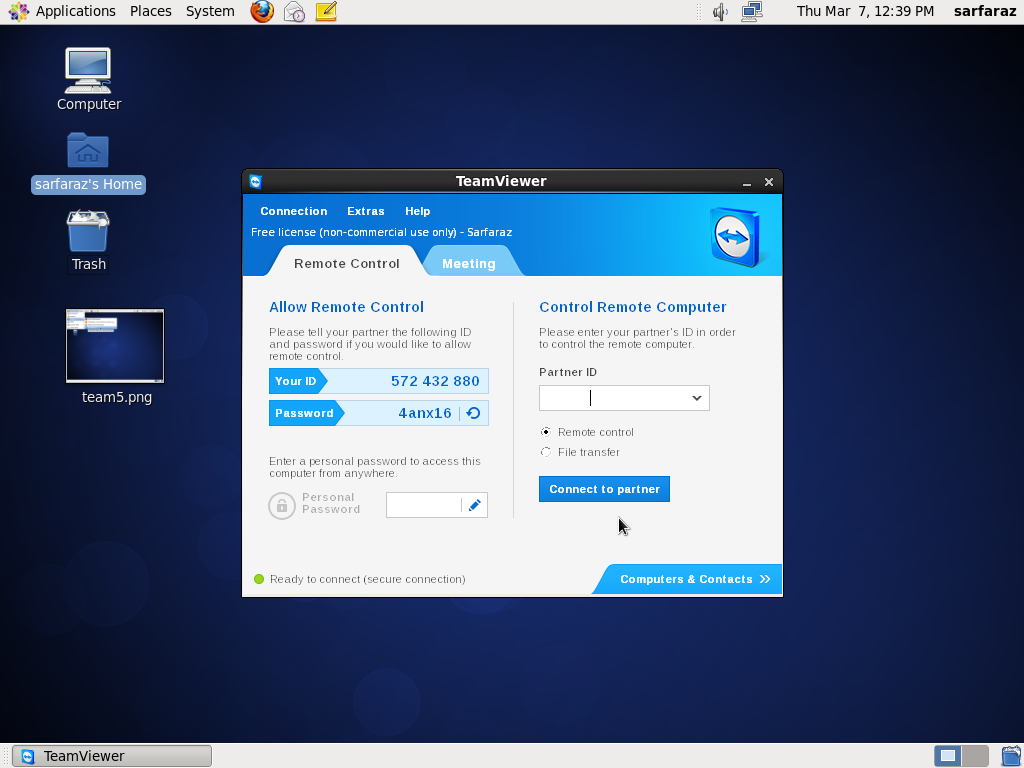Screen dimensions: 1024x768
Task: Click the Control Remote Computer heading
Action: (632, 307)
